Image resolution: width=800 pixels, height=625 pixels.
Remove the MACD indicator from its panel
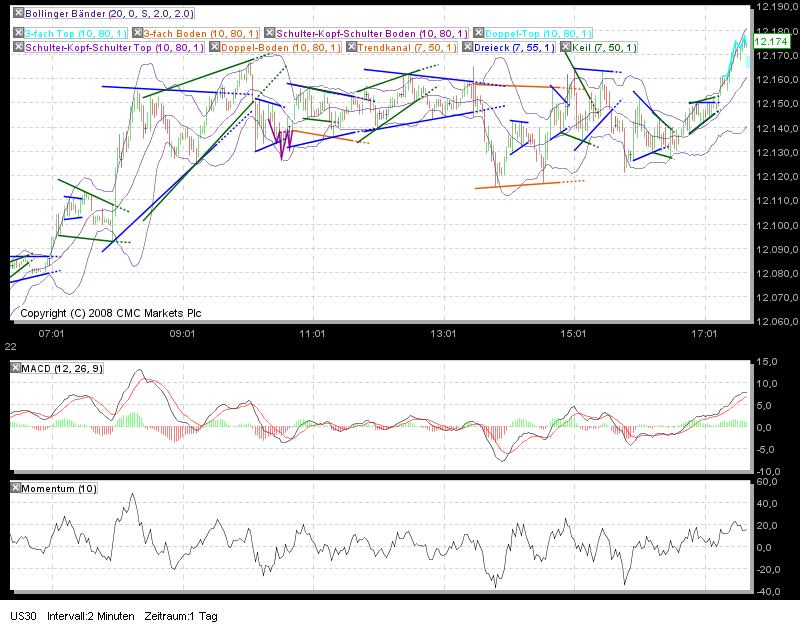14,366
